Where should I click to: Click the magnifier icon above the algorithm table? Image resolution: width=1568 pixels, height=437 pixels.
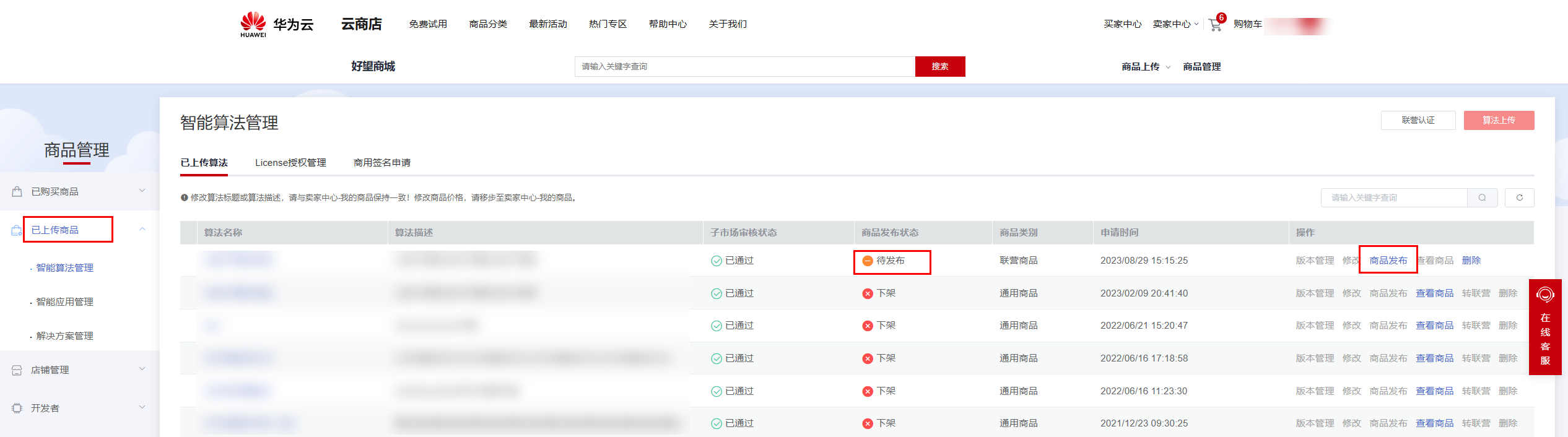[1482, 197]
